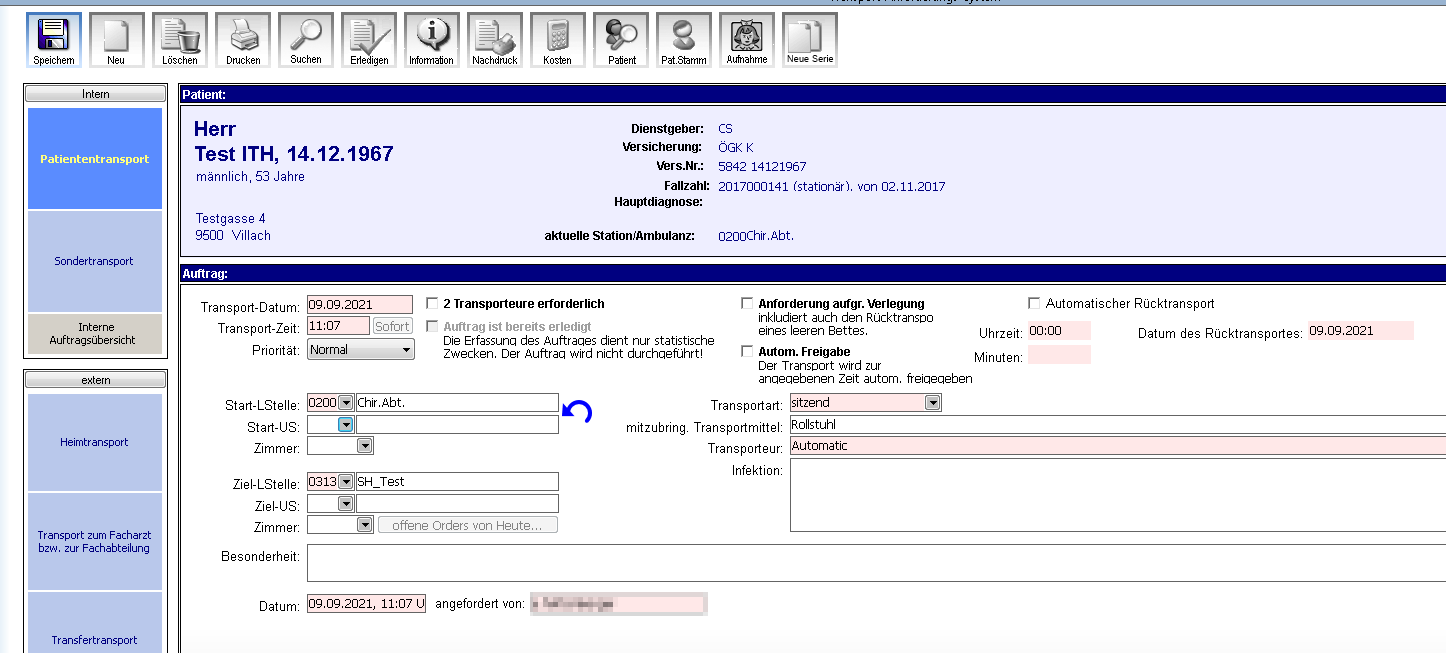Open the Suchen search tool
The height and width of the screenshot is (653, 1446).
[306, 40]
